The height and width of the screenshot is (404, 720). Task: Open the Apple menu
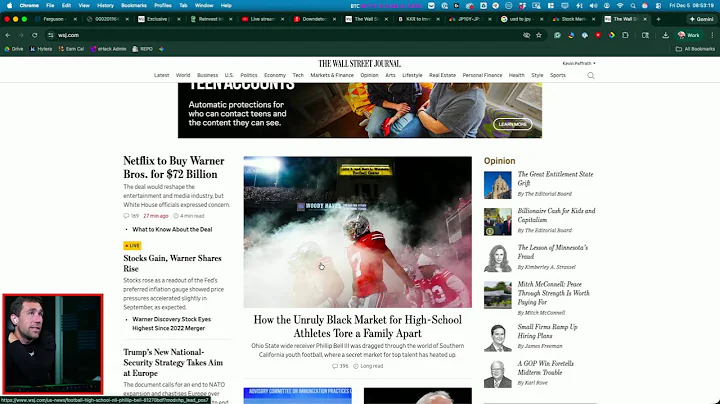click(x=9, y=6)
